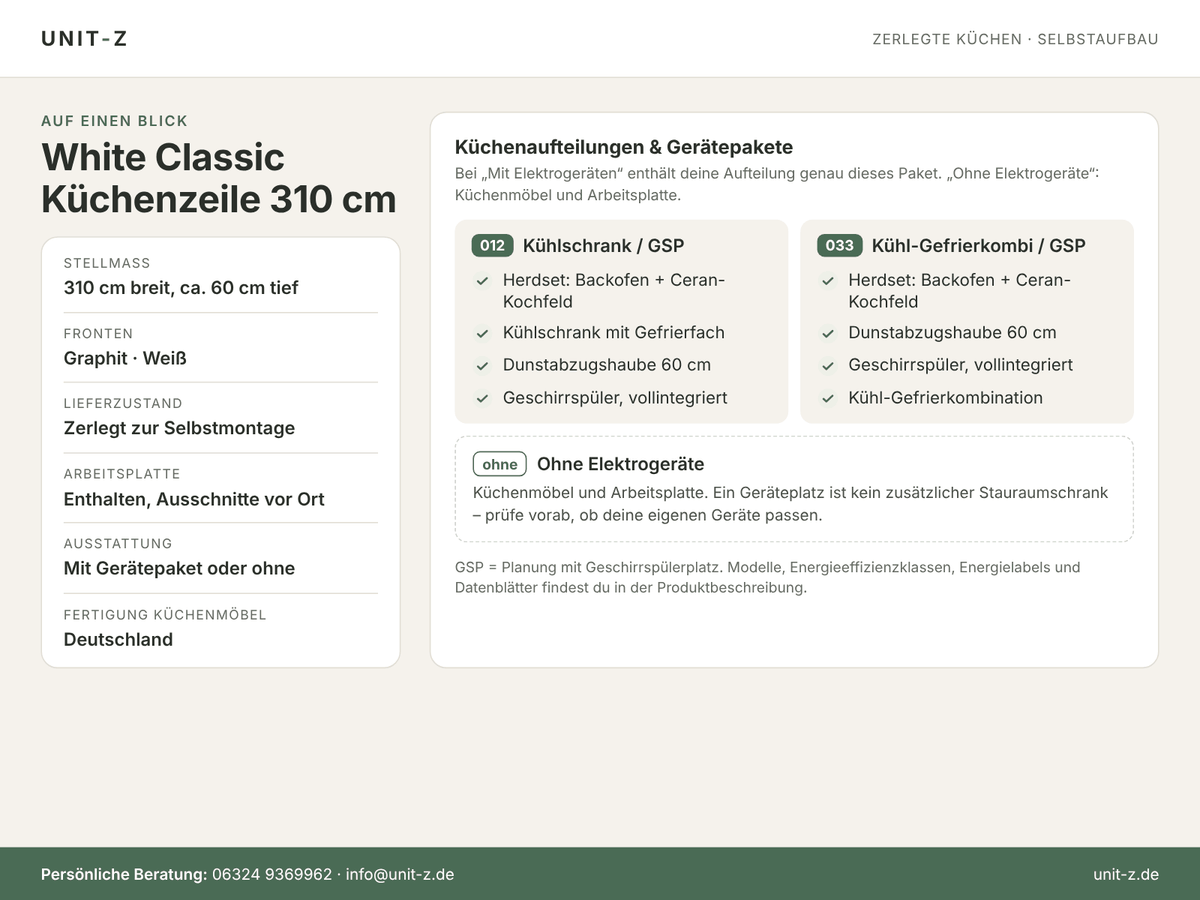Click the 012 badge for Kühlschrank / GSP
Image resolution: width=1200 pixels, height=900 pixels.
click(492, 246)
